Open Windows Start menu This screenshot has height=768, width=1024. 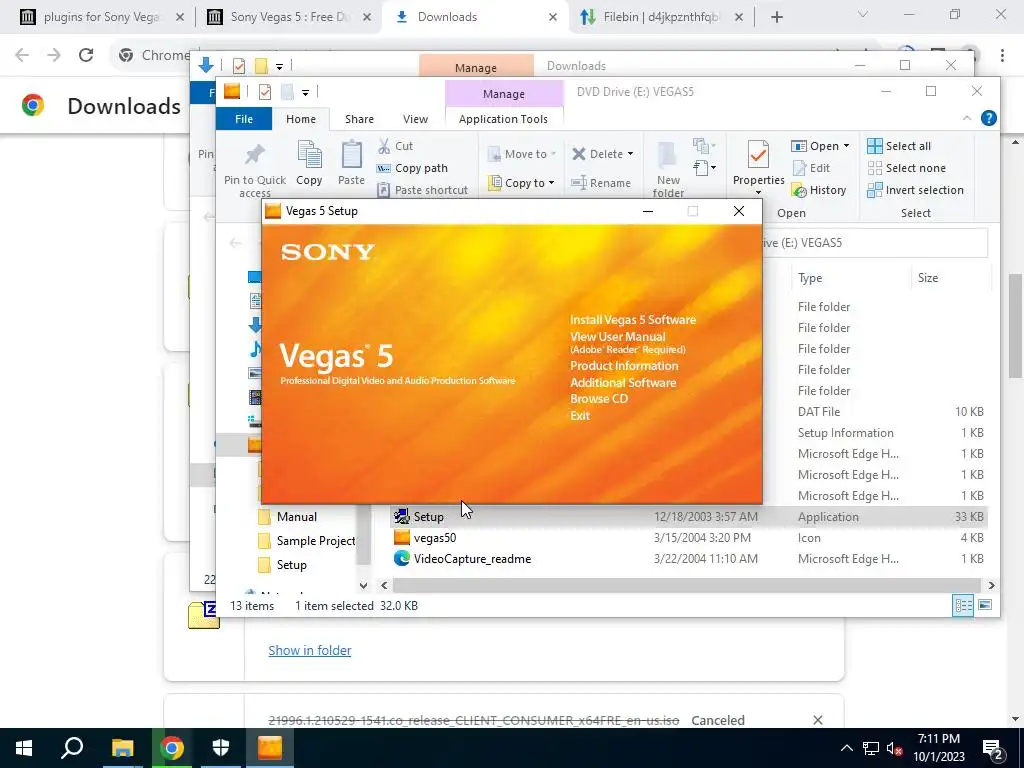(x=24, y=748)
